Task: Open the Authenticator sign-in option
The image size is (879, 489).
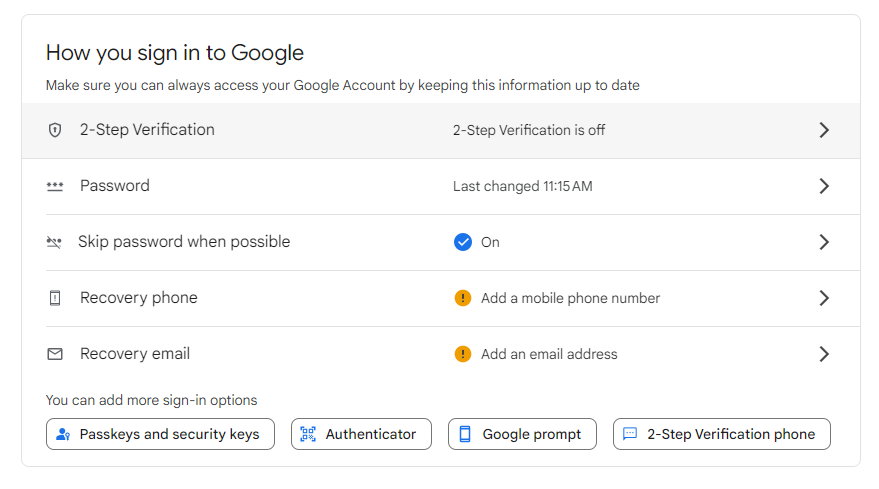Action: point(361,434)
